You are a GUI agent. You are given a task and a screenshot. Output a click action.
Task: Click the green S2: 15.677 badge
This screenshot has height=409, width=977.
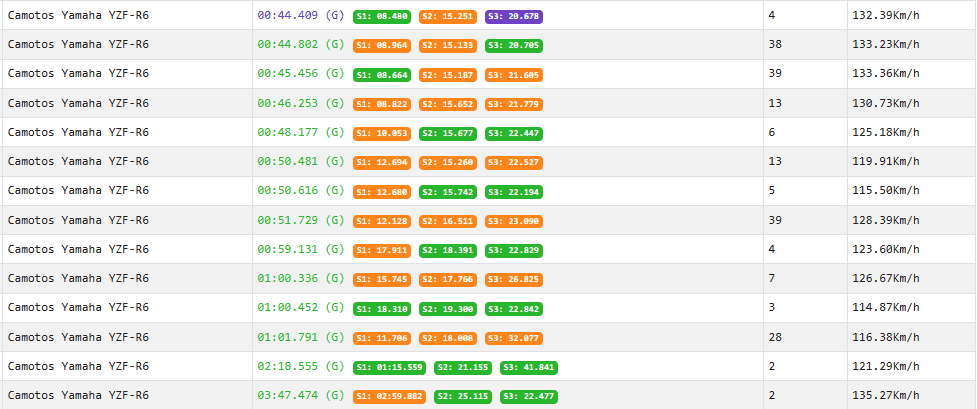click(448, 133)
